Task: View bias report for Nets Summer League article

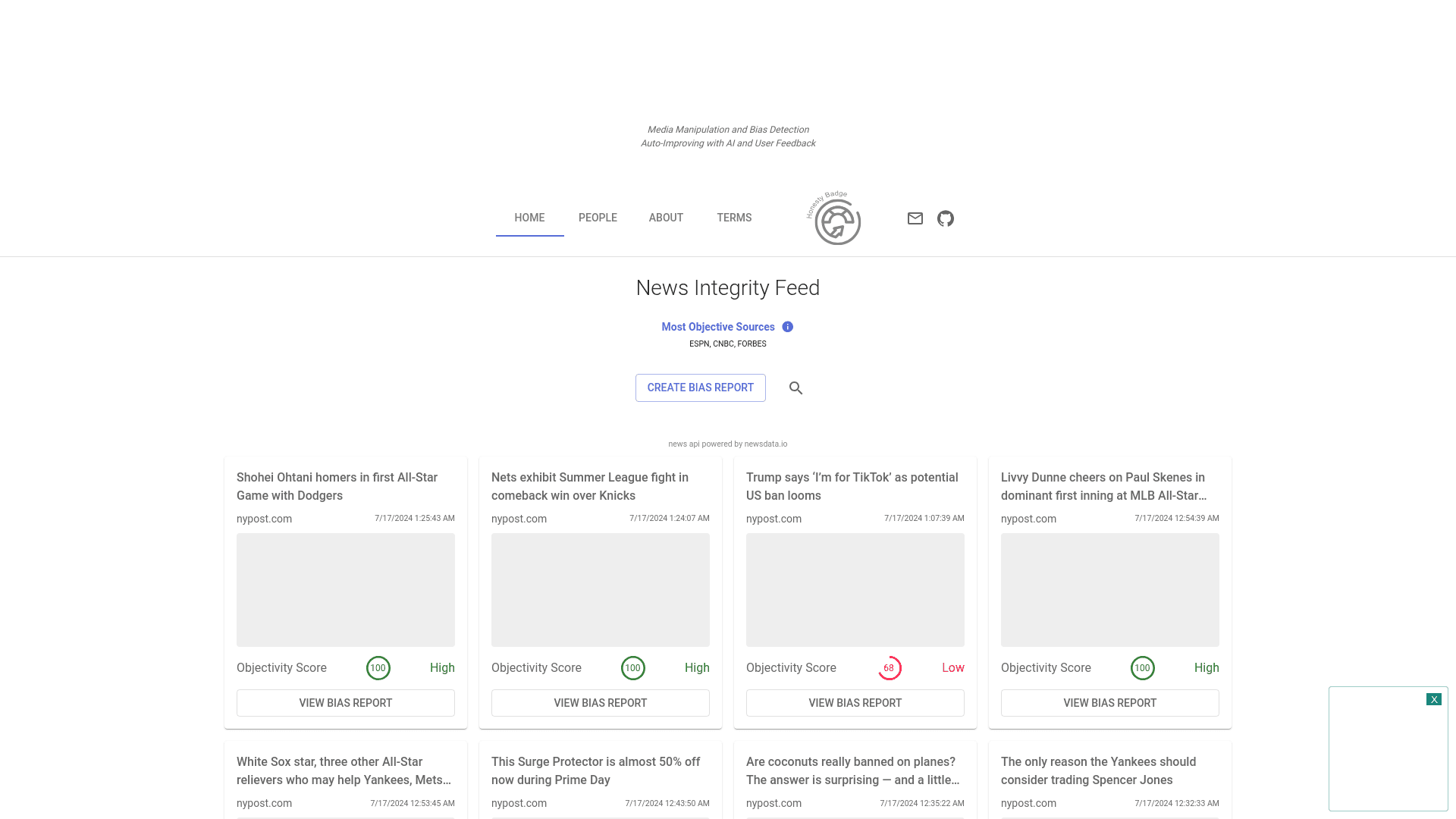Action: 600,703
